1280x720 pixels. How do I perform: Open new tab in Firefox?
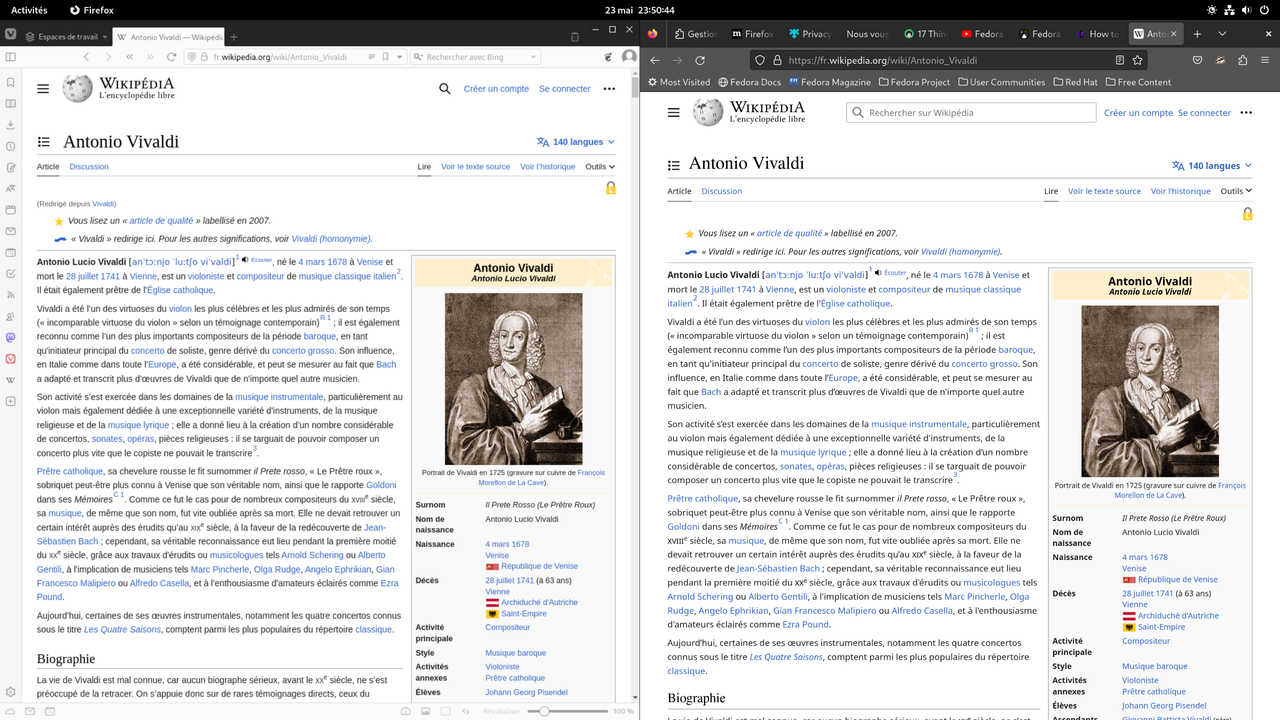[1196, 33]
